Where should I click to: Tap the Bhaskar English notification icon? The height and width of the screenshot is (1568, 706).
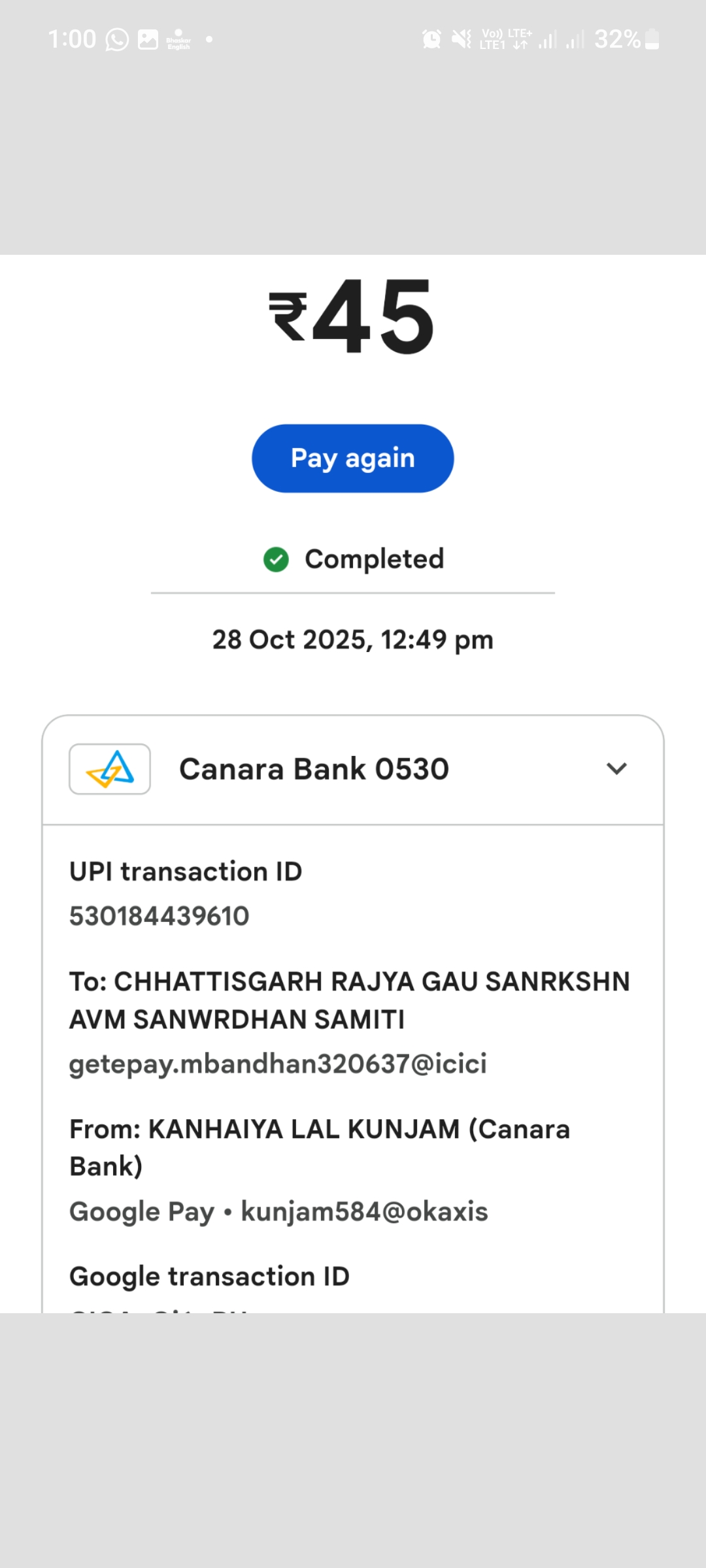pyautogui.click(x=178, y=40)
